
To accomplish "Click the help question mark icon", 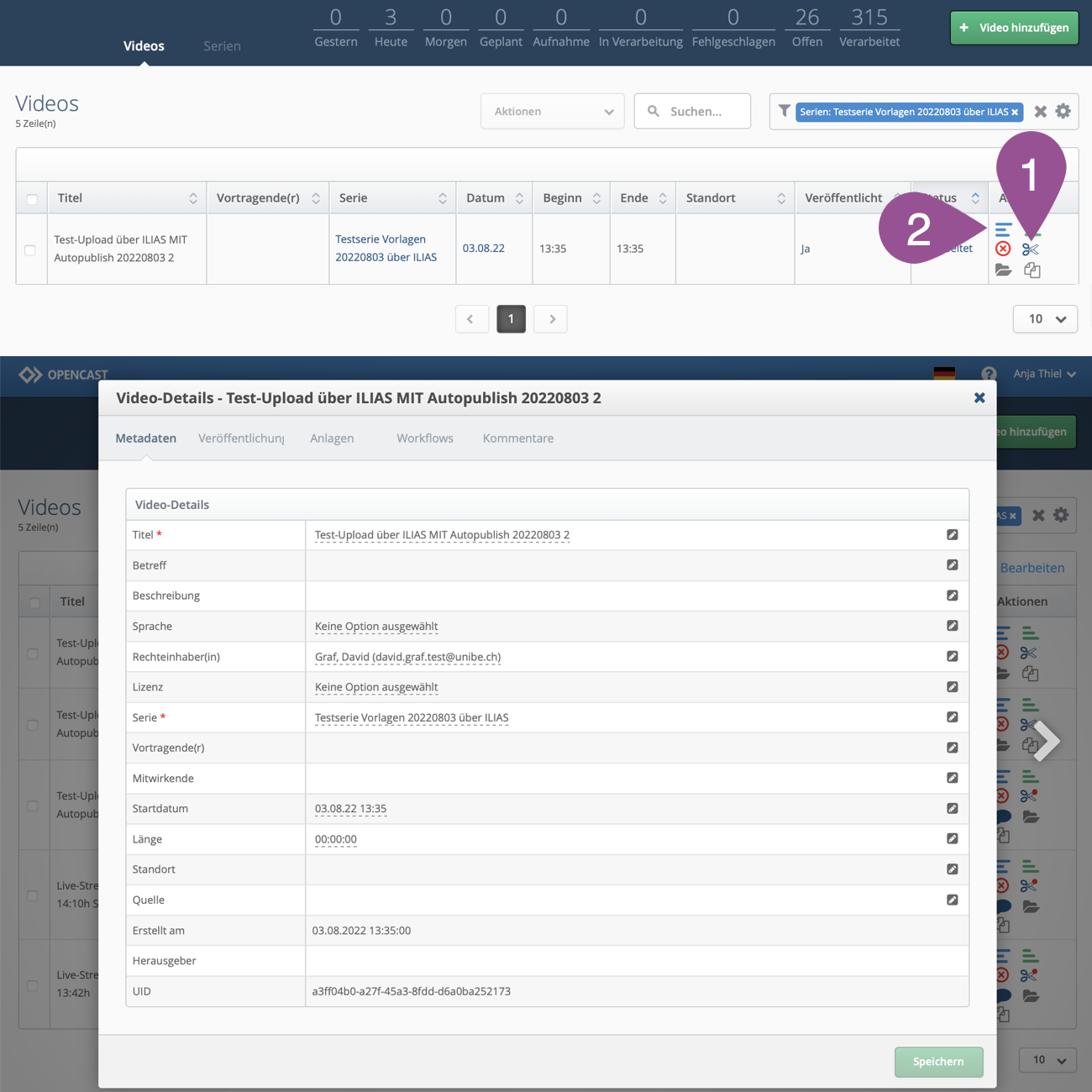I will tap(989, 374).
